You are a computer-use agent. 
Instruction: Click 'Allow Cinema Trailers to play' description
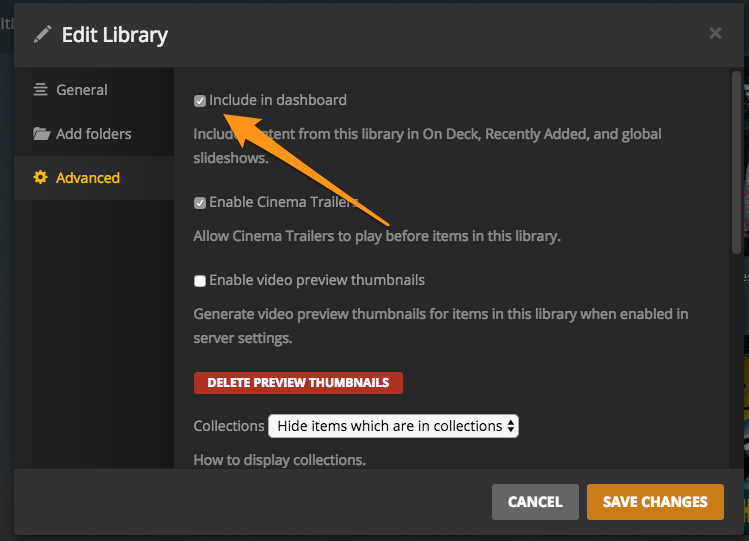(377, 236)
